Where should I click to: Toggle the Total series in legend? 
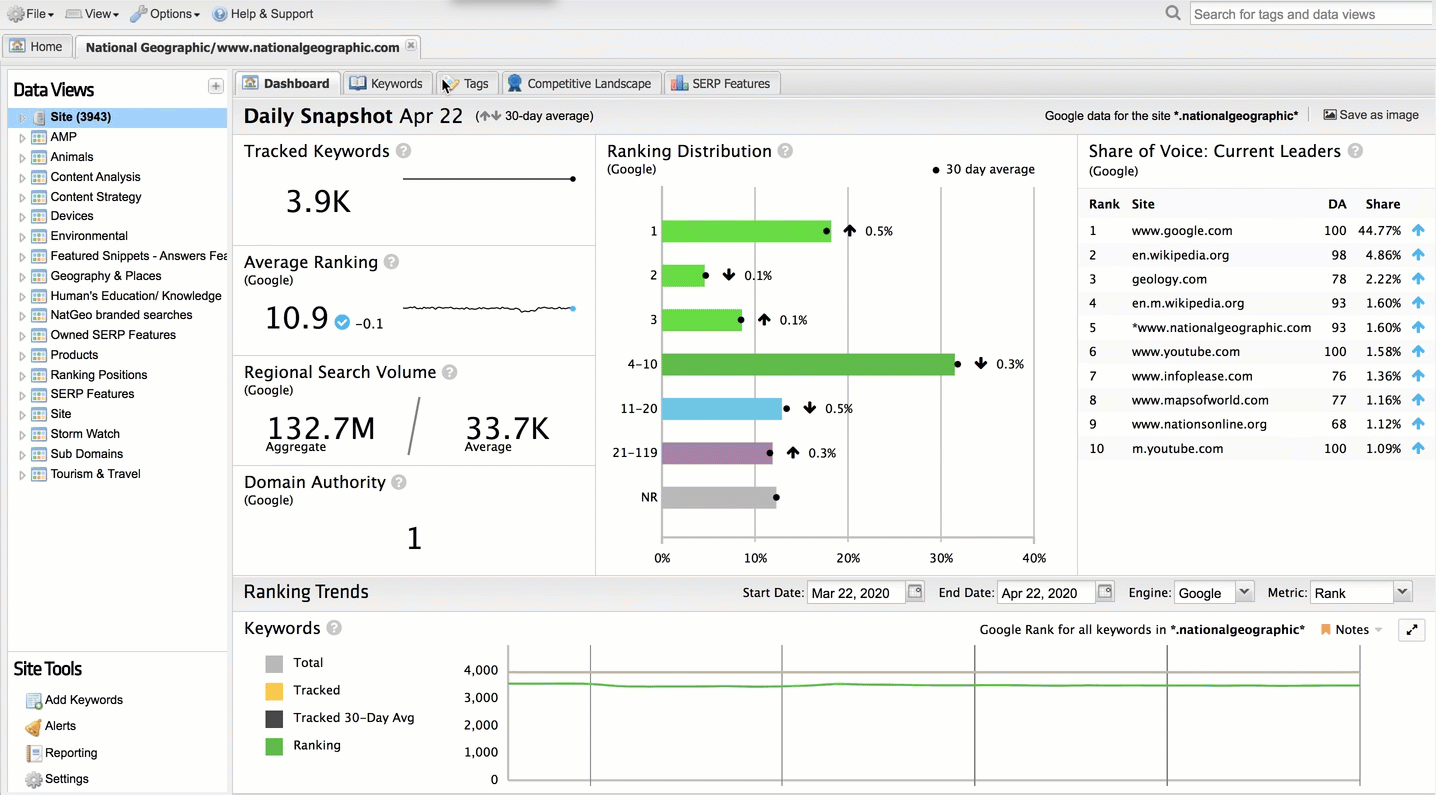[x=274, y=663]
